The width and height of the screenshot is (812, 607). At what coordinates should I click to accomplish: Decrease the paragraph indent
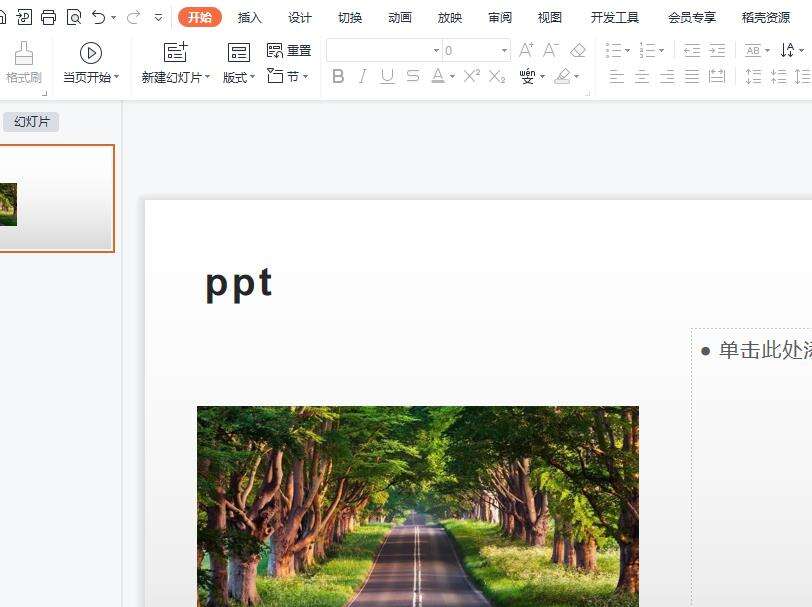click(692, 50)
